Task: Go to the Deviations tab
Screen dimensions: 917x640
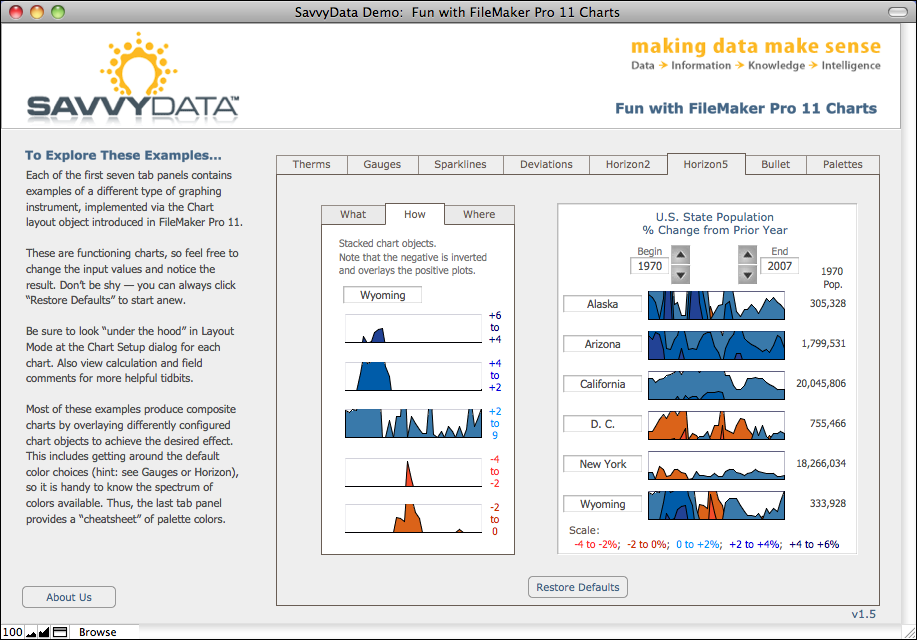Action: tap(546, 164)
